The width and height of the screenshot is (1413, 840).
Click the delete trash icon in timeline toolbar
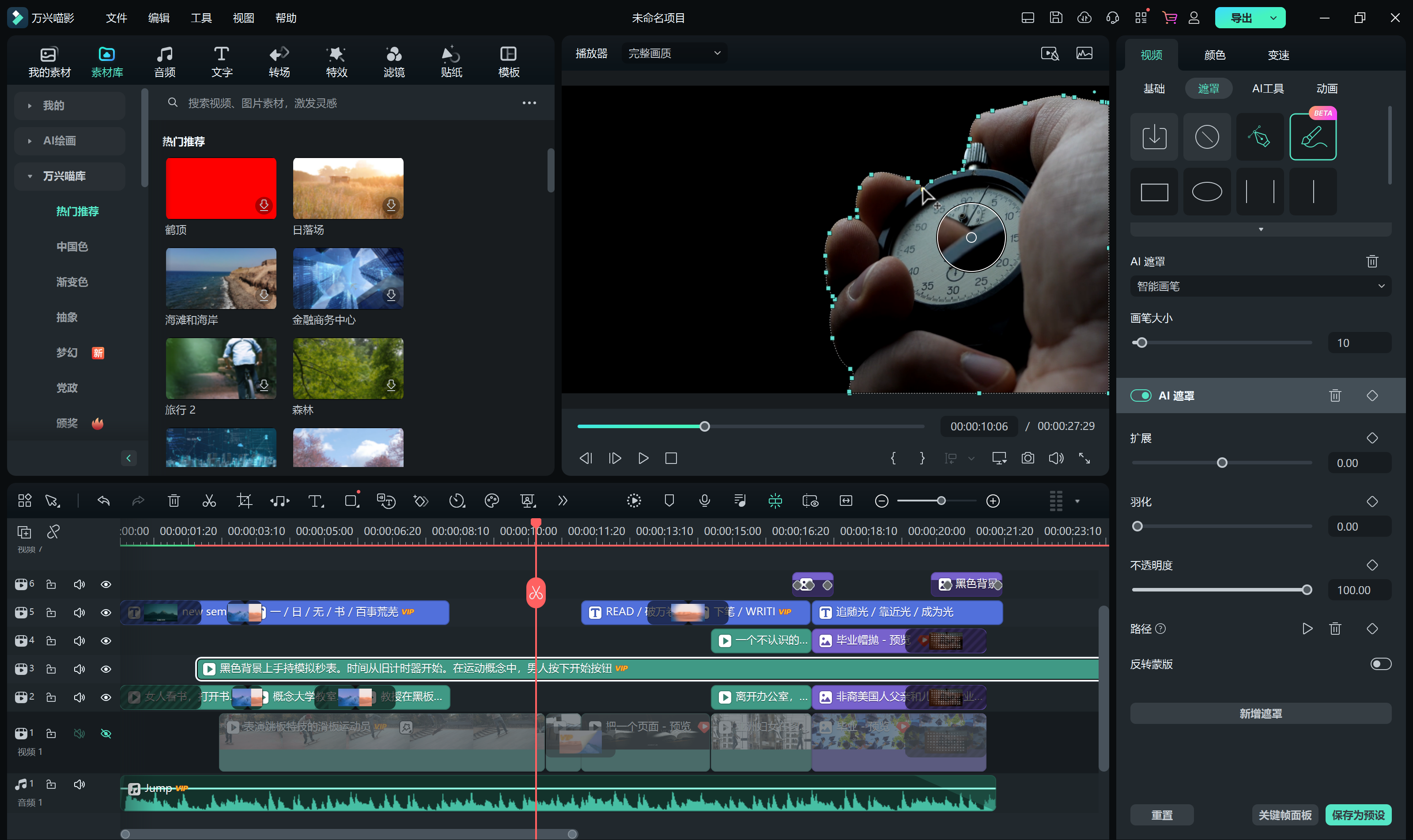click(x=174, y=501)
